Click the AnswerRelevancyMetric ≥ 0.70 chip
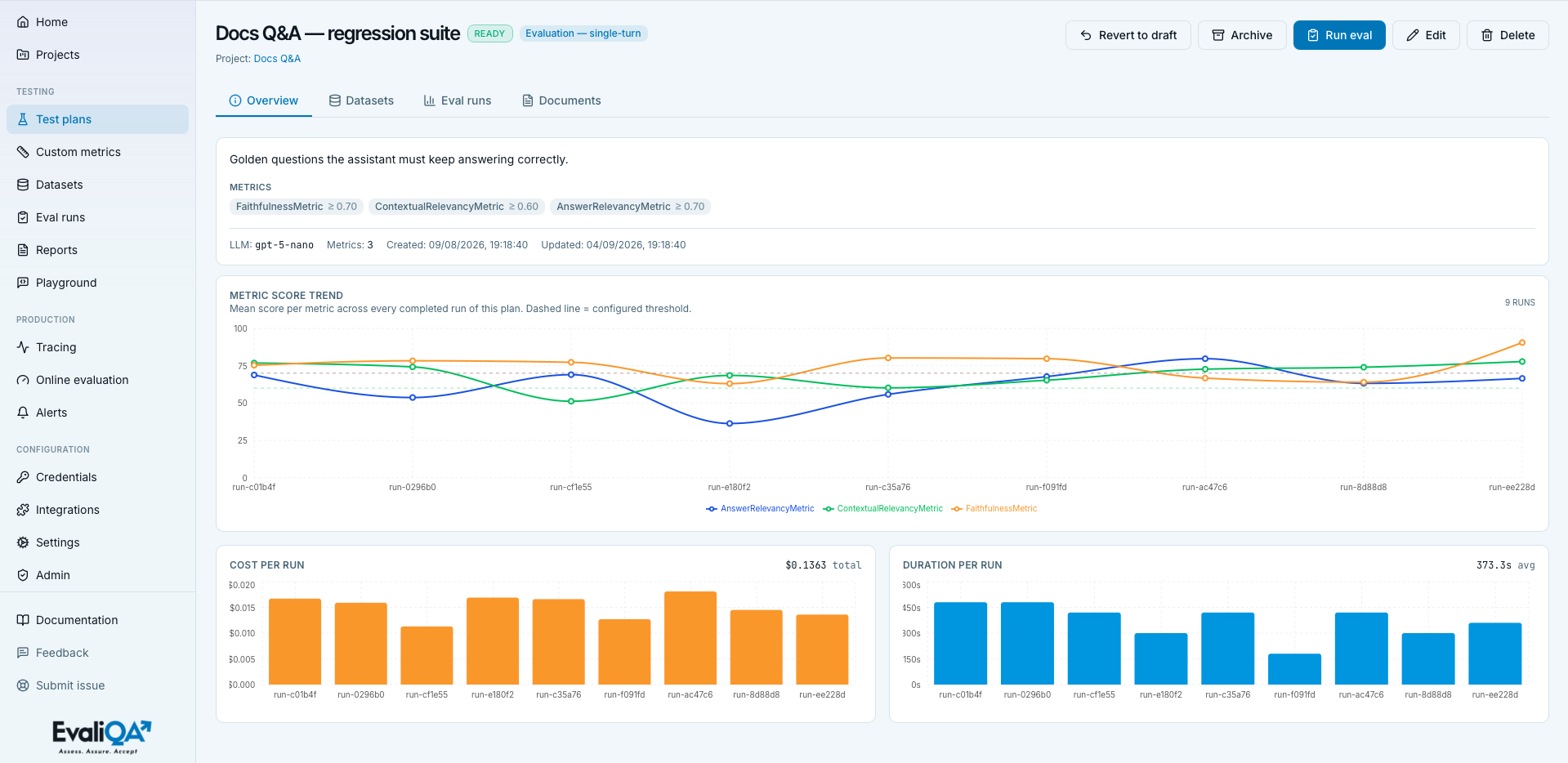This screenshot has height=763, width=1568. 630,207
